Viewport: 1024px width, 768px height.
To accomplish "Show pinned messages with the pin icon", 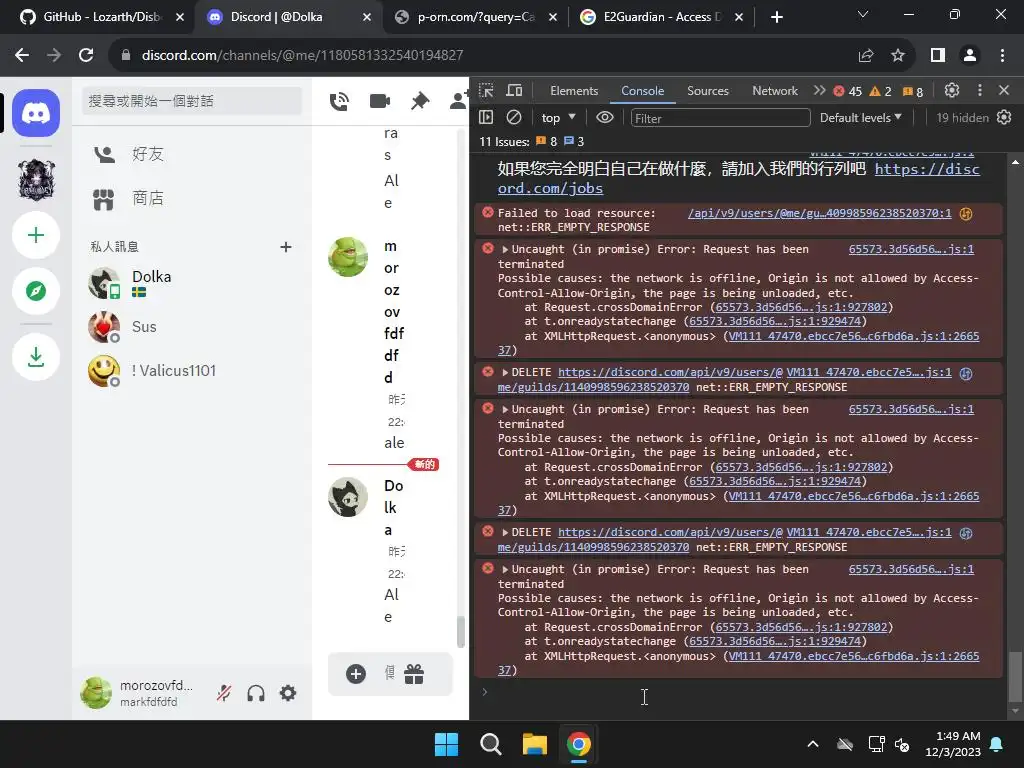I will [420, 101].
